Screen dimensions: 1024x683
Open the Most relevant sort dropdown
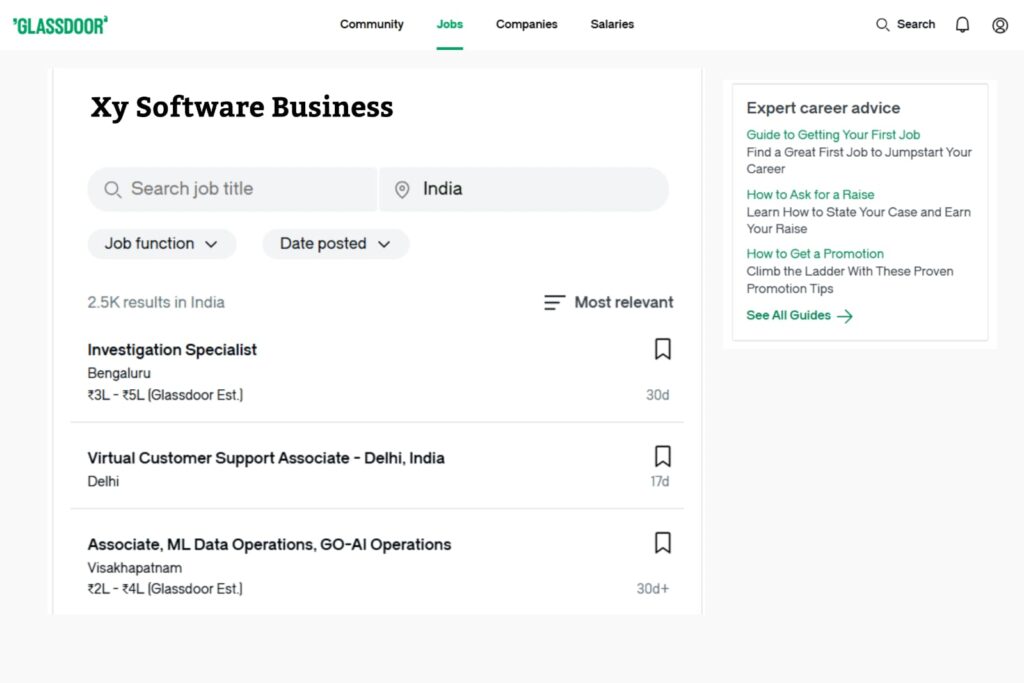click(623, 302)
